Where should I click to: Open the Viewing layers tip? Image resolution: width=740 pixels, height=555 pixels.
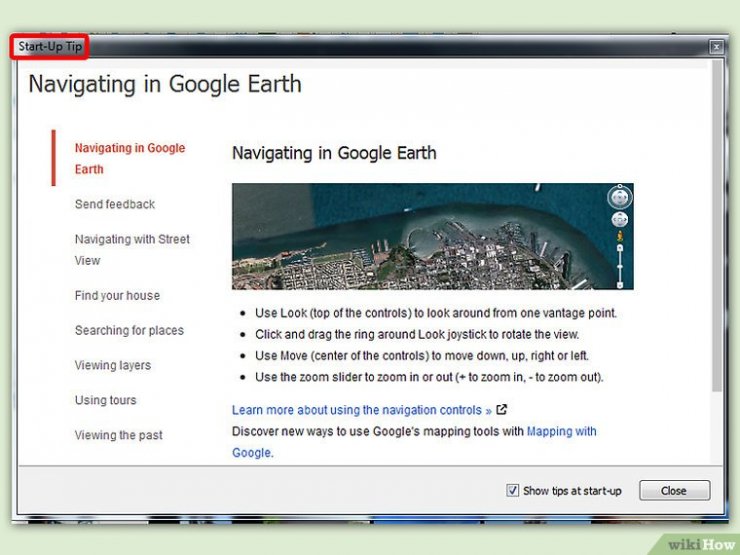click(x=113, y=365)
